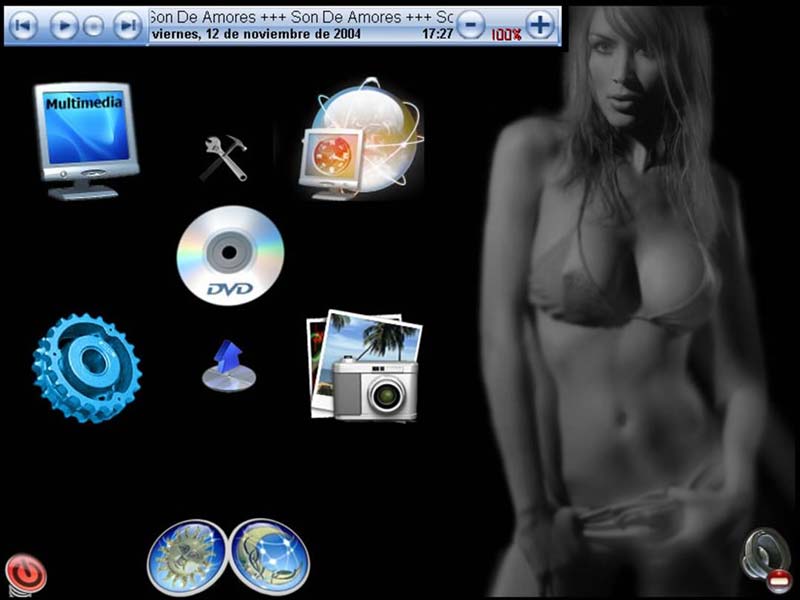This screenshot has width=800, height=600.
Task: Open the photos and camera icon
Action: tap(364, 366)
